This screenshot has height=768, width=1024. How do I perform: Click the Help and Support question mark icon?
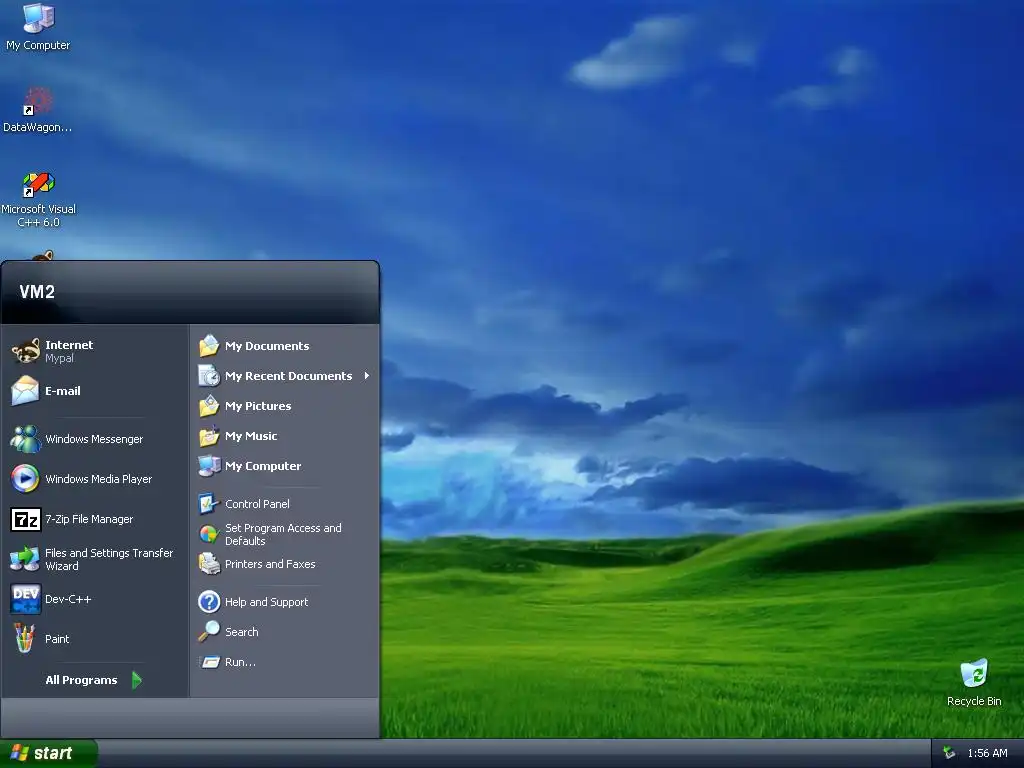(x=209, y=601)
